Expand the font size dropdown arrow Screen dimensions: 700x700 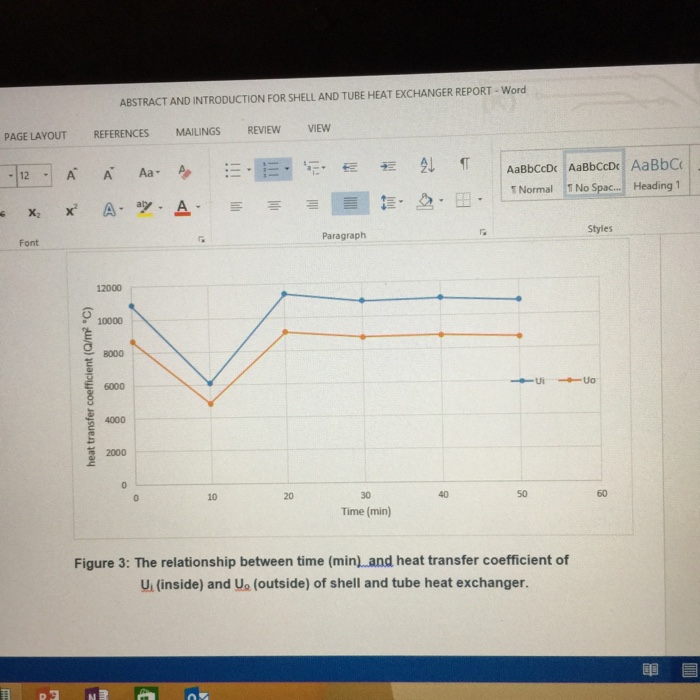click(46, 175)
